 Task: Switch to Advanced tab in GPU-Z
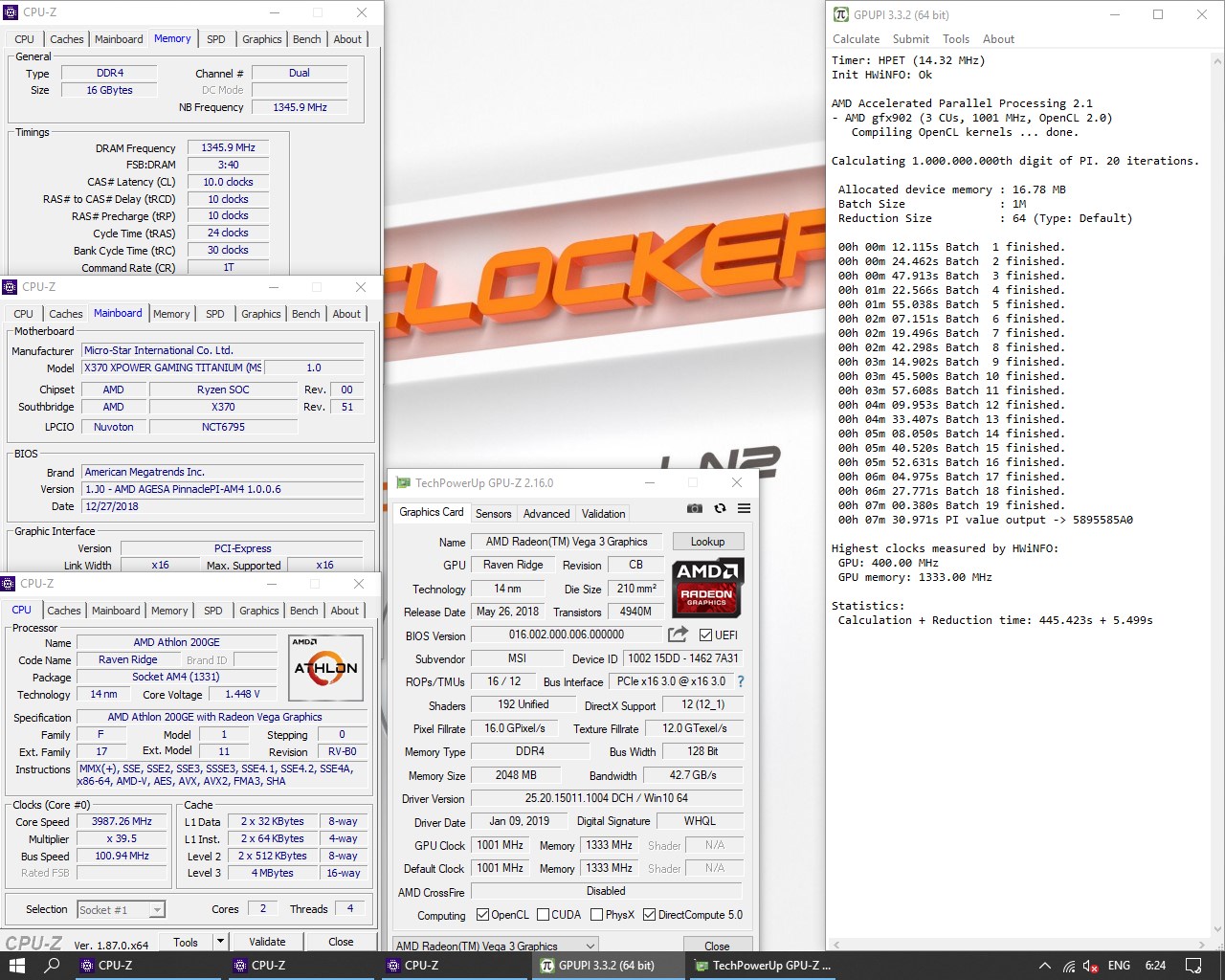click(546, 514)
